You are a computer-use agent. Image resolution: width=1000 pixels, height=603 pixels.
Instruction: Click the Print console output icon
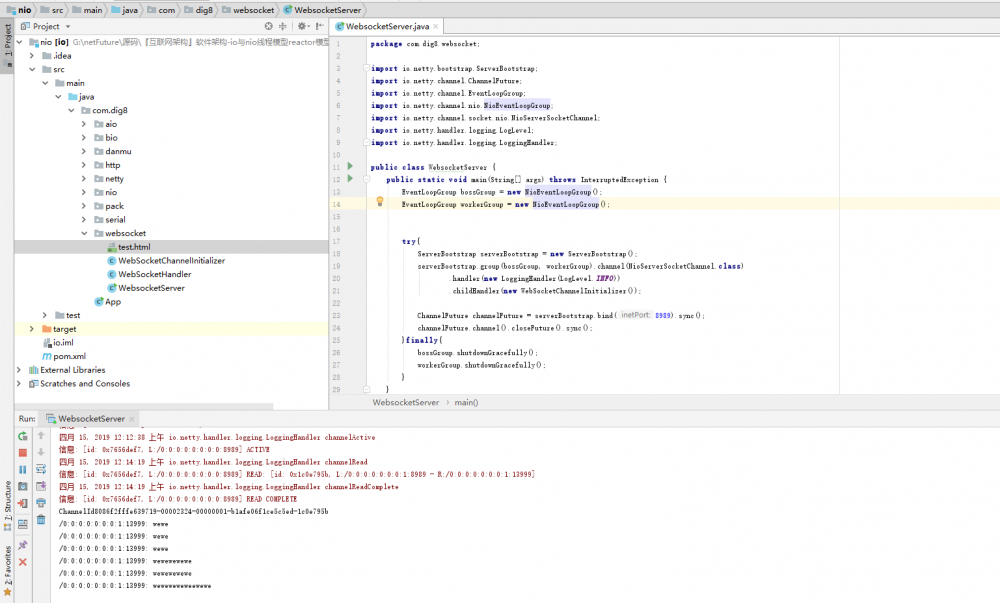(x=41, y=503)
